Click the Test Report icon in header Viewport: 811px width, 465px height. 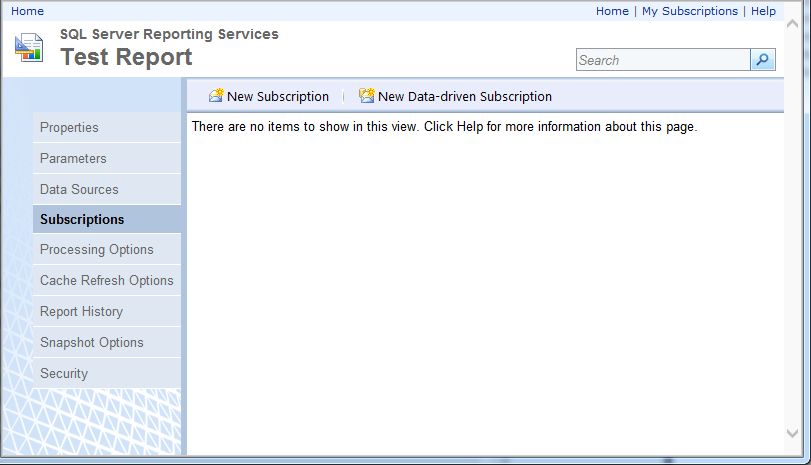(29, 48)
